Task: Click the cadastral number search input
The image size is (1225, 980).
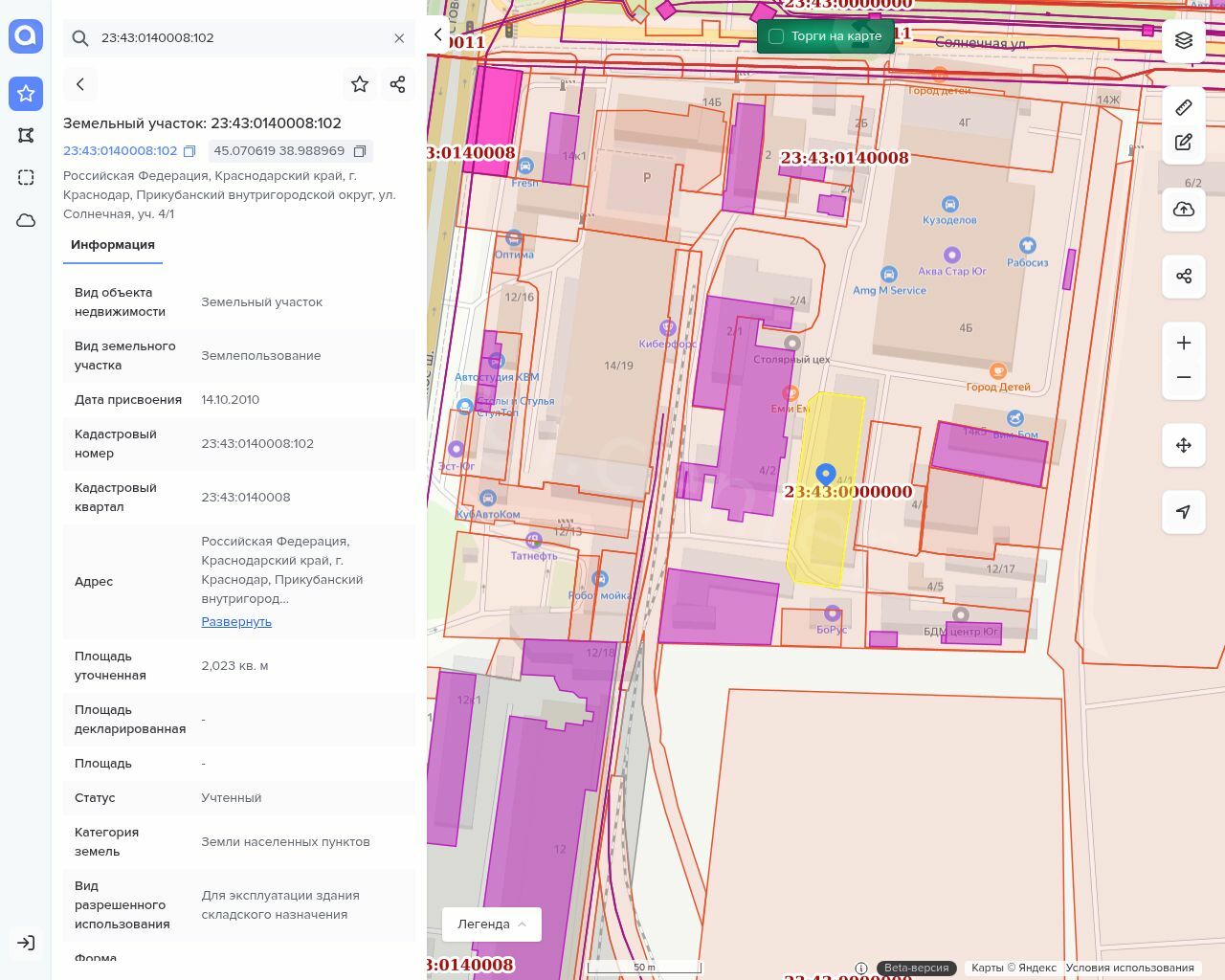Action: (x=239, y=38)
